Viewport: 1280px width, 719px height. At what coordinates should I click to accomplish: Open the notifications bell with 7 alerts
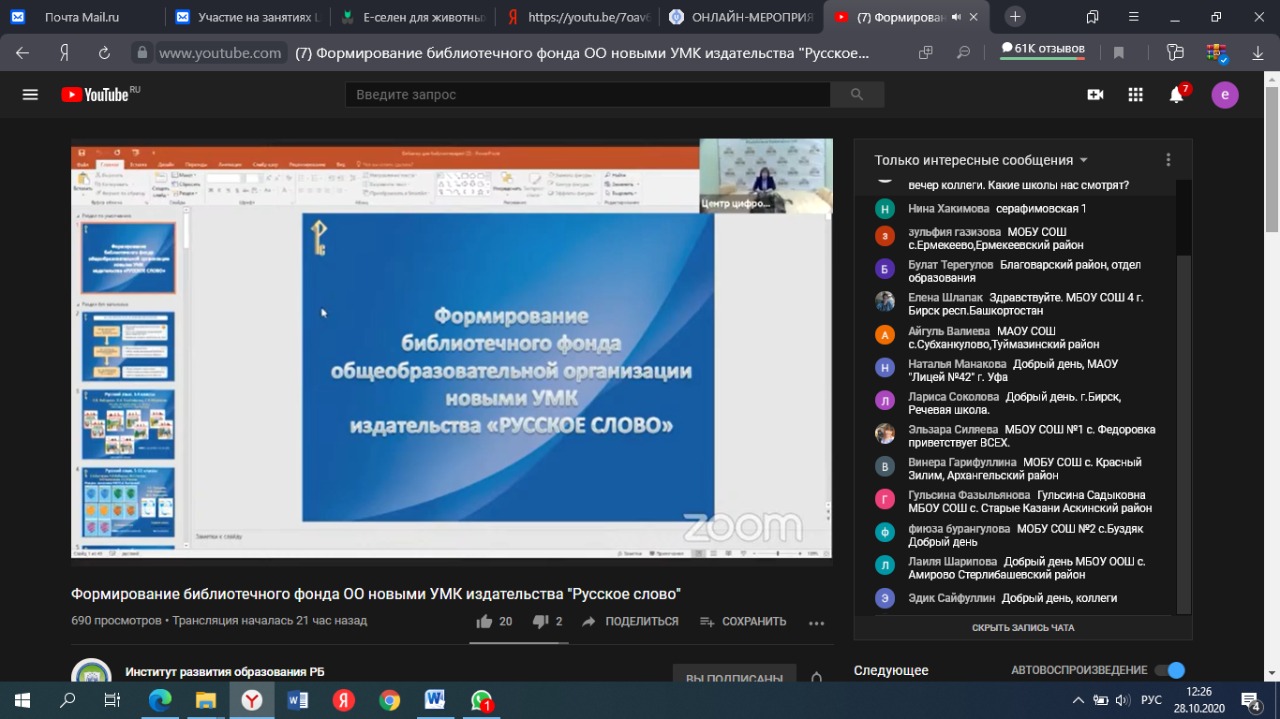coord(1177,95)
